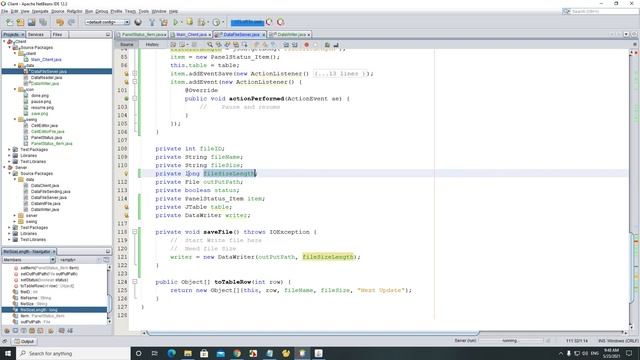
Task: Open the Refactor menu
Action: 74,11
